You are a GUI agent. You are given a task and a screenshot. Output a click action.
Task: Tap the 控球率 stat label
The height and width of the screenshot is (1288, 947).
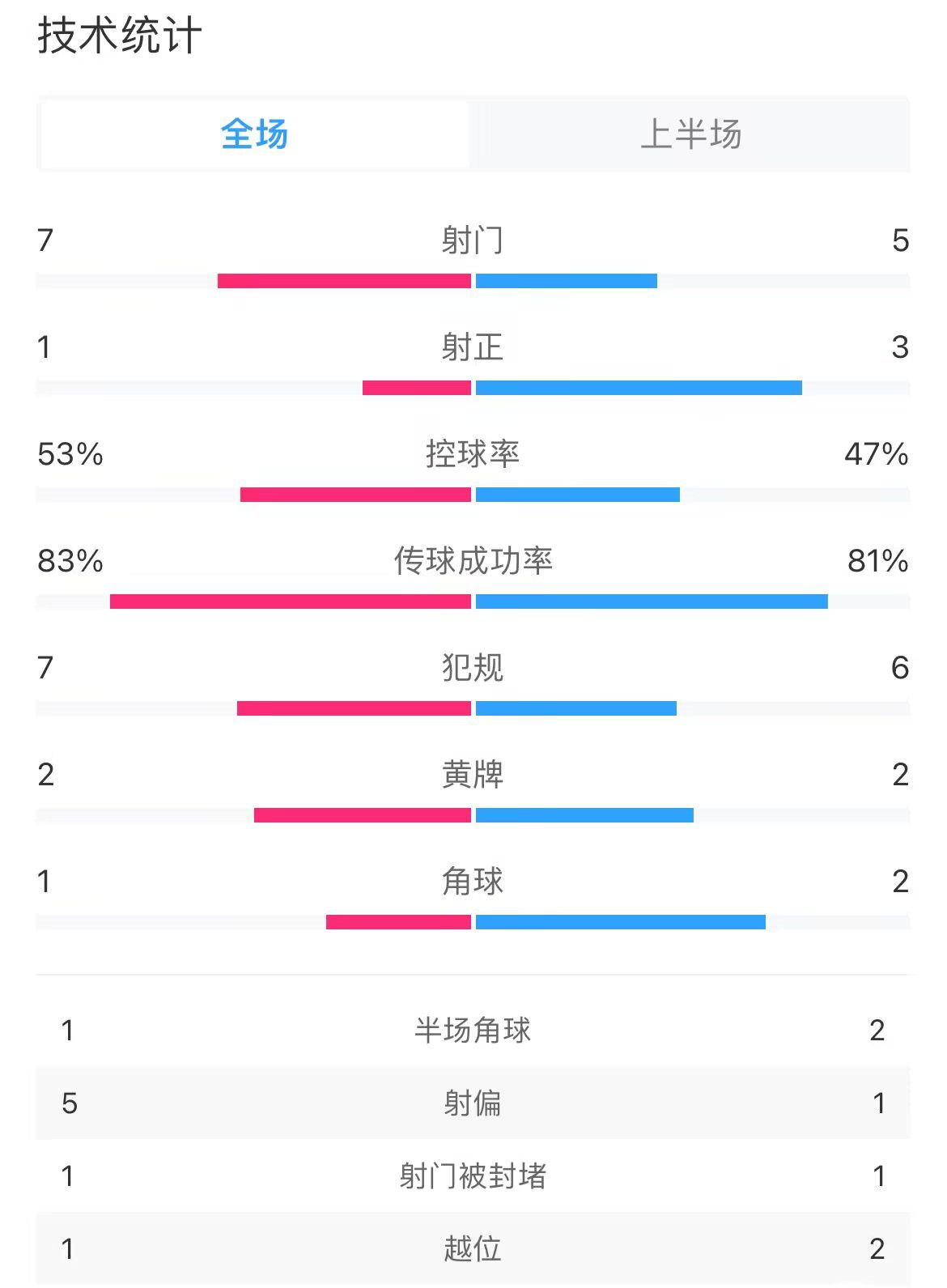473,454
